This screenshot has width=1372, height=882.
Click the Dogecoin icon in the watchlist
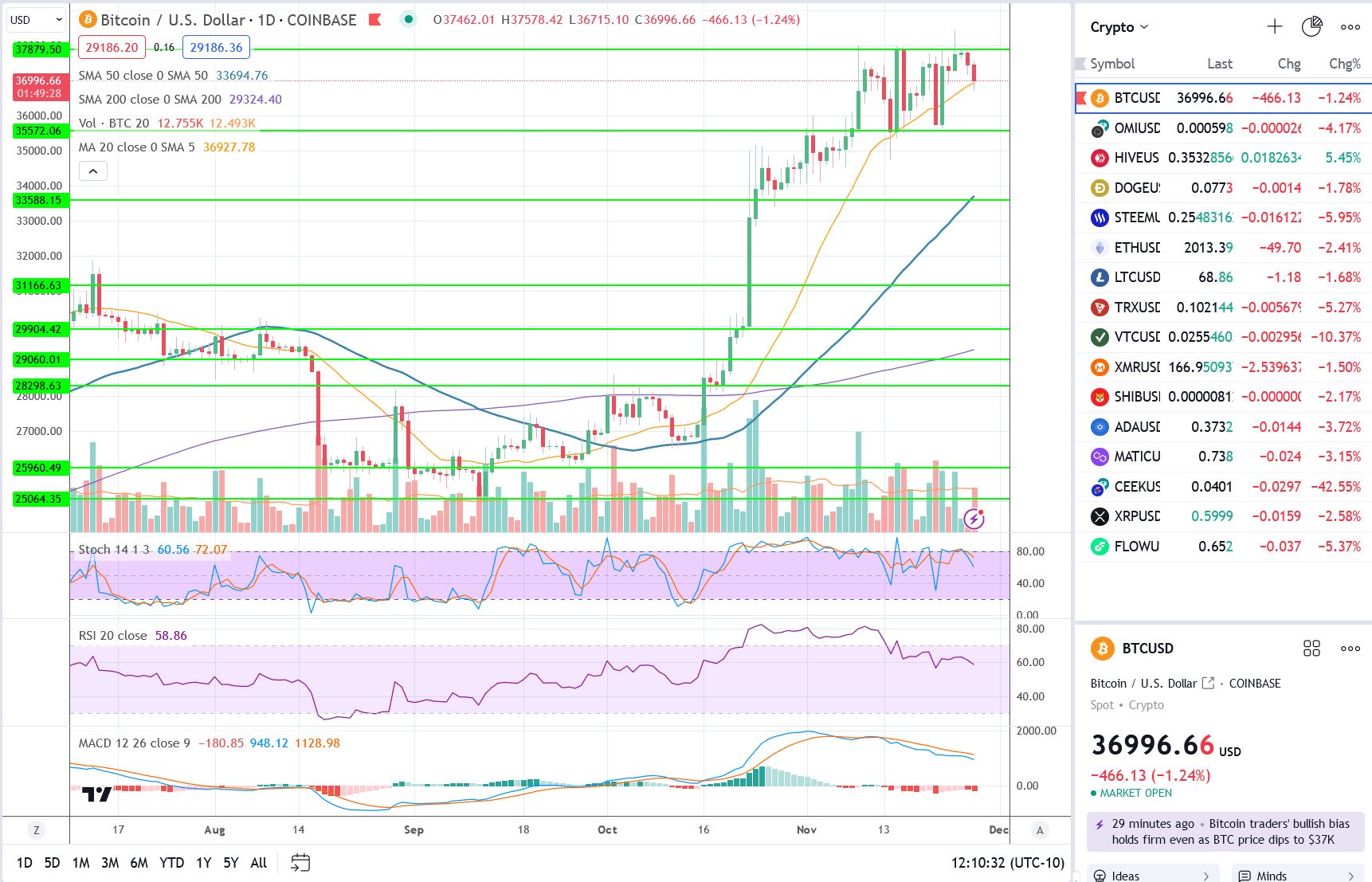pyautogui.click(x=1100, y=188)
